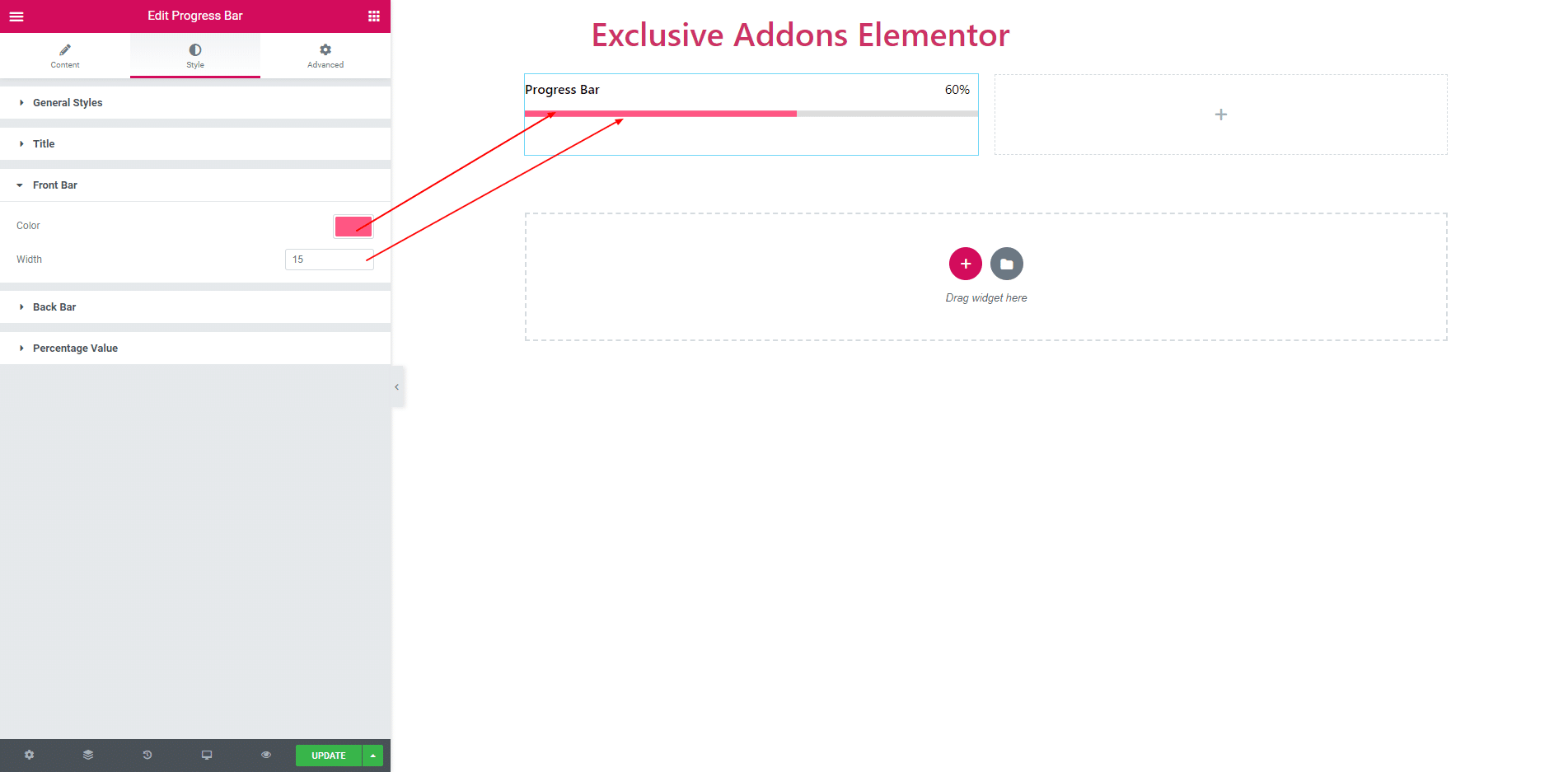This screenshot has width=1568, height=772.
Task: Open save options arrow beside UPDATE
Action: 373,756
